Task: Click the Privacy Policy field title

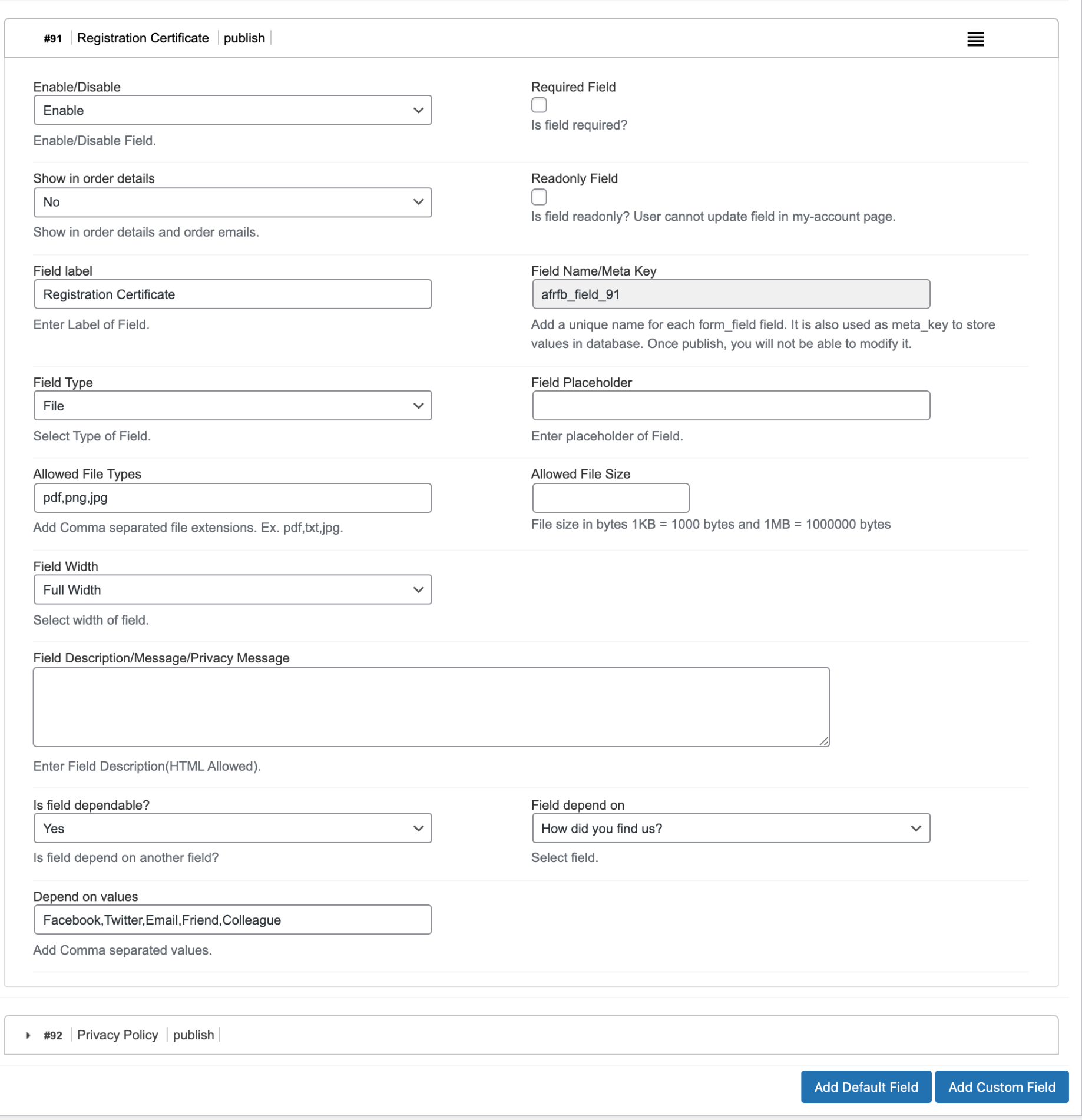Action: coord(117,1035)
